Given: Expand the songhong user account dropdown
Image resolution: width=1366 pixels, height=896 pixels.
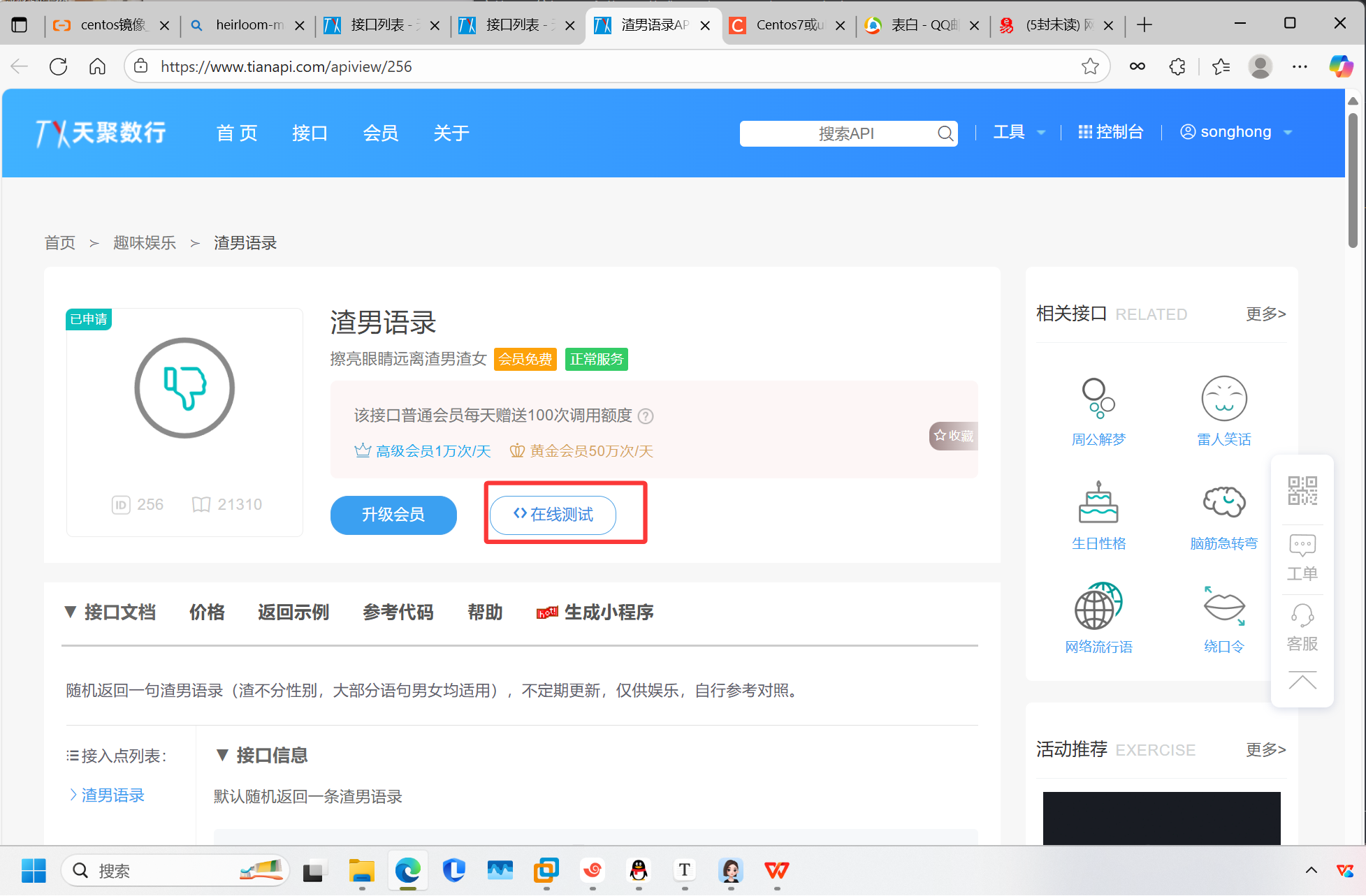Looking at the screenshot, I should [x=1235, y=132].
